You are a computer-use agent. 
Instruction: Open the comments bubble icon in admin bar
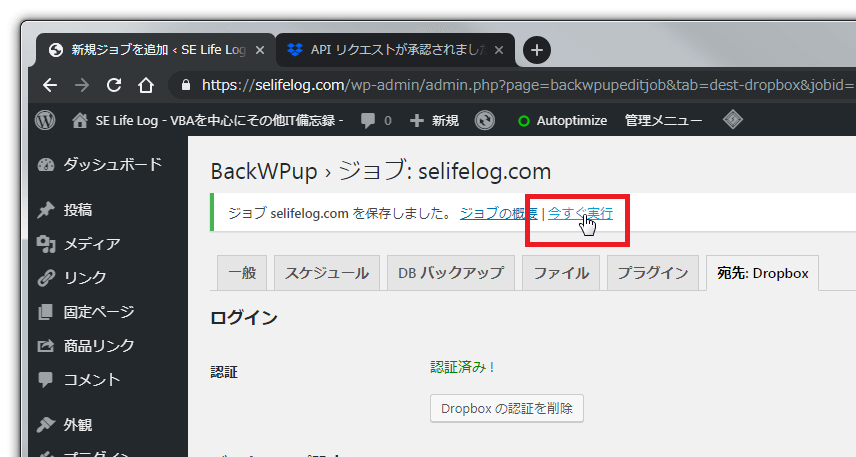click(x=369, y=120)
